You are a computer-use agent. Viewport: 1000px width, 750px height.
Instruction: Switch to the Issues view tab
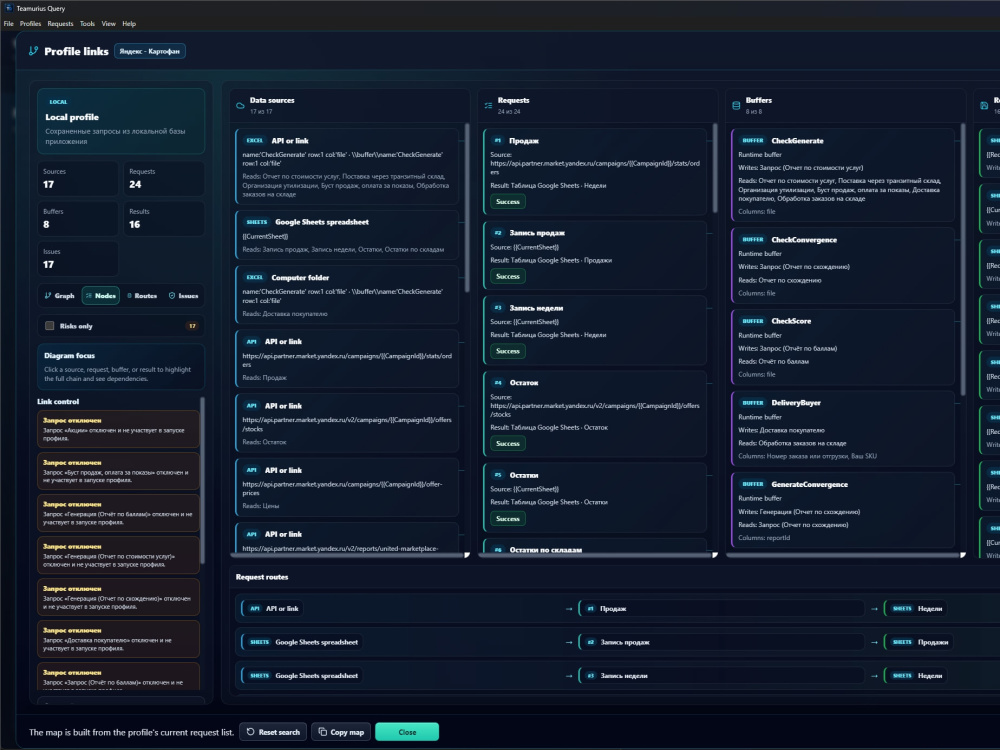point(183,295)
